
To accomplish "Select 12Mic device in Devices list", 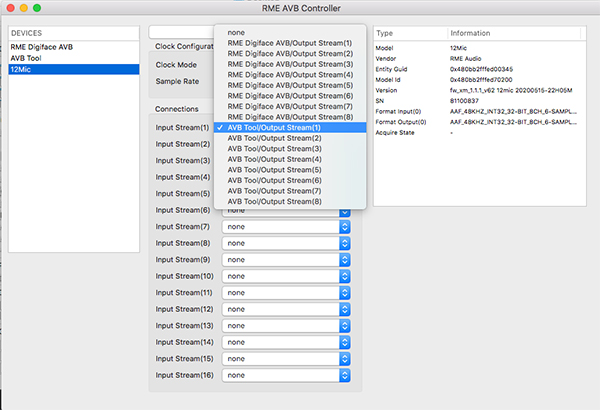I will click(x=74, y=69).
